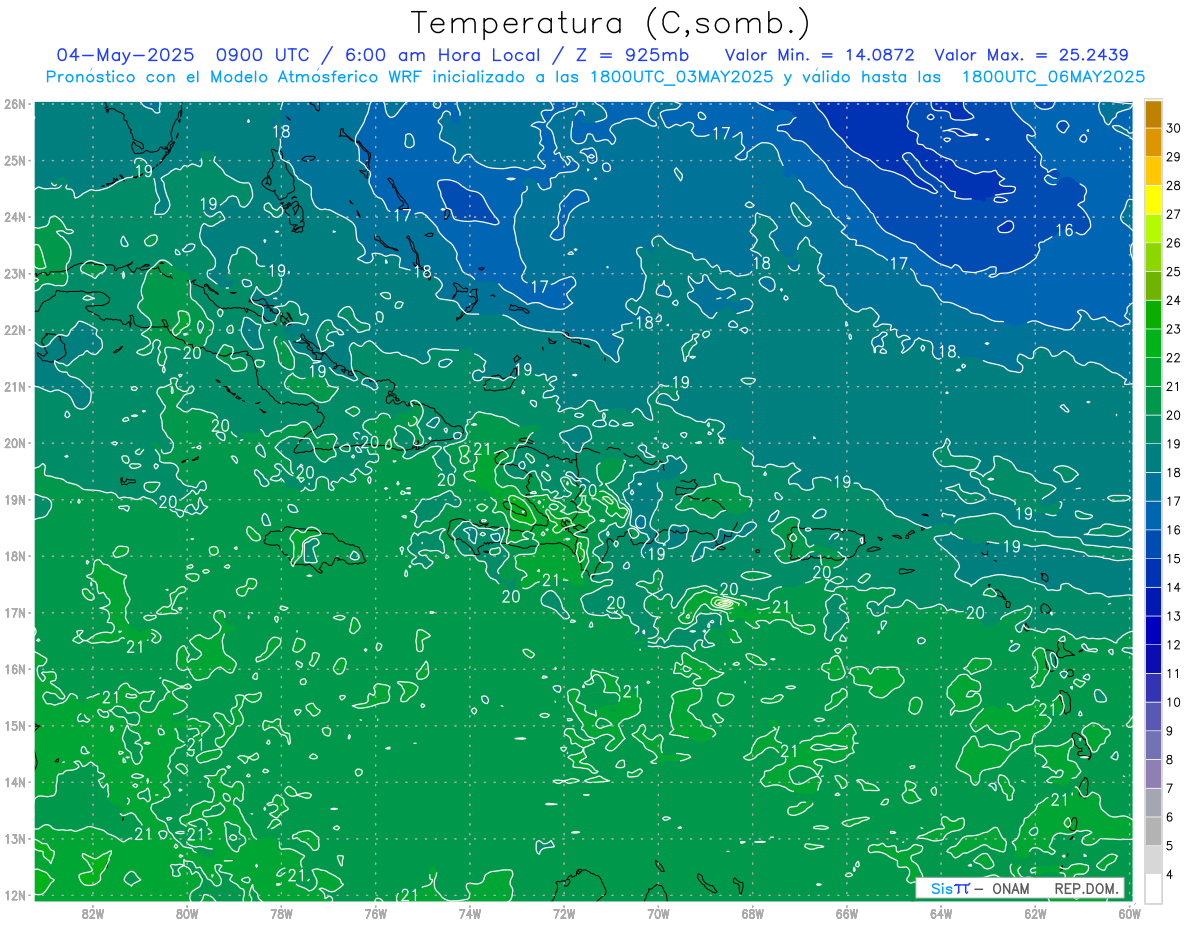Click the value 29 on the color scale
1200x927 pixels.
tap(1173, 157)
